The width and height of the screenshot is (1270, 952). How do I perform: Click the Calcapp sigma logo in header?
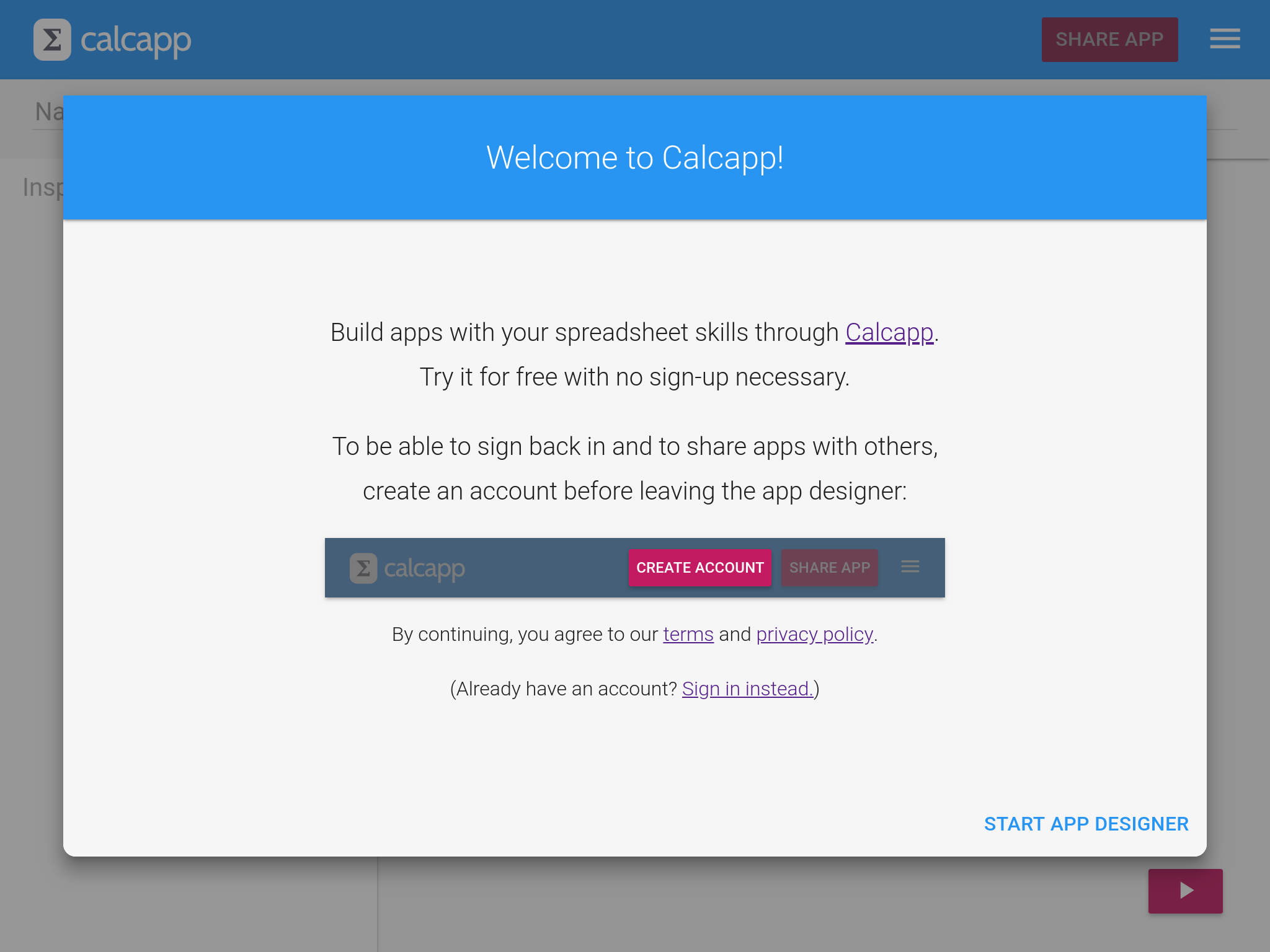click(52, 40)
